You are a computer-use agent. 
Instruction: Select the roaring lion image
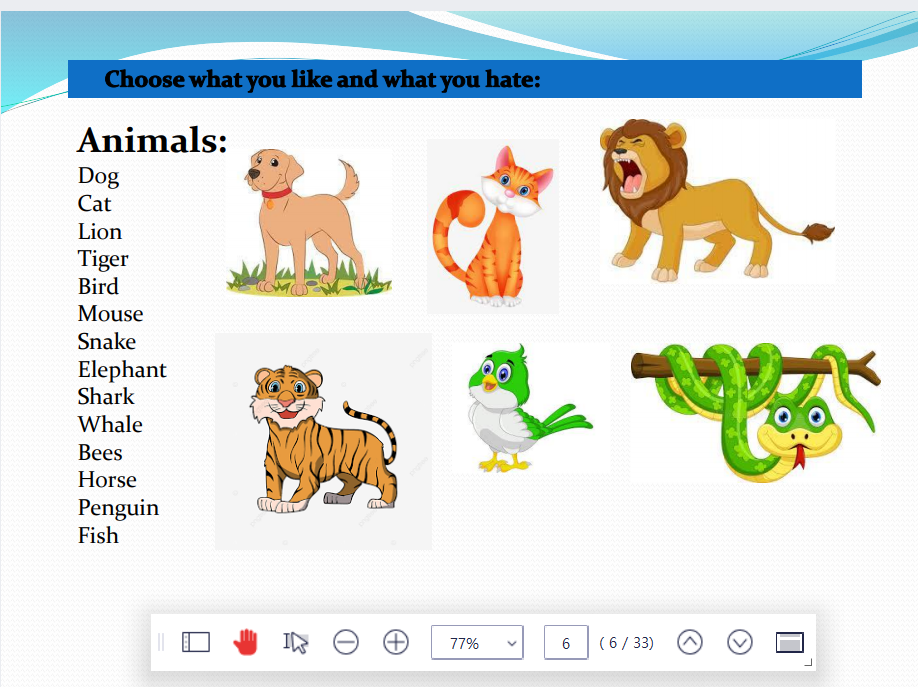[x=715, y=200]
